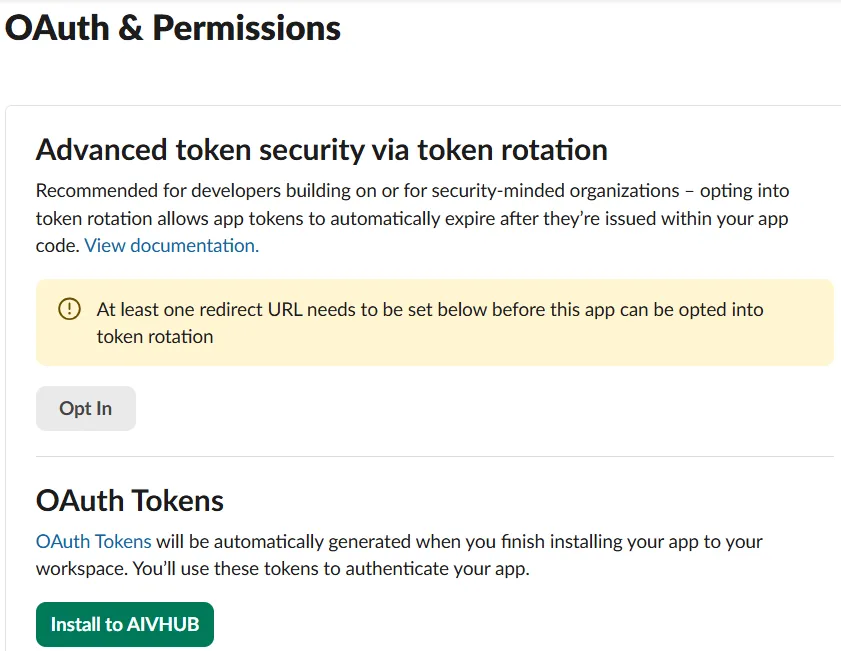Click the Install to AIVHUB button
Image resolution: width=841 pixels, height=651 pixels.
click(125, 624)
